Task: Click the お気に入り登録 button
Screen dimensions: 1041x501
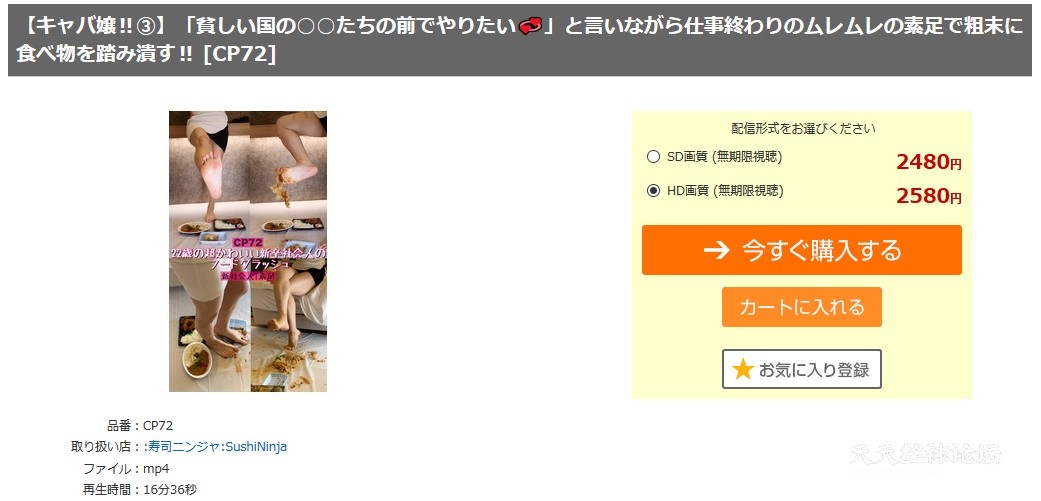Action: [x=801, y=369]
